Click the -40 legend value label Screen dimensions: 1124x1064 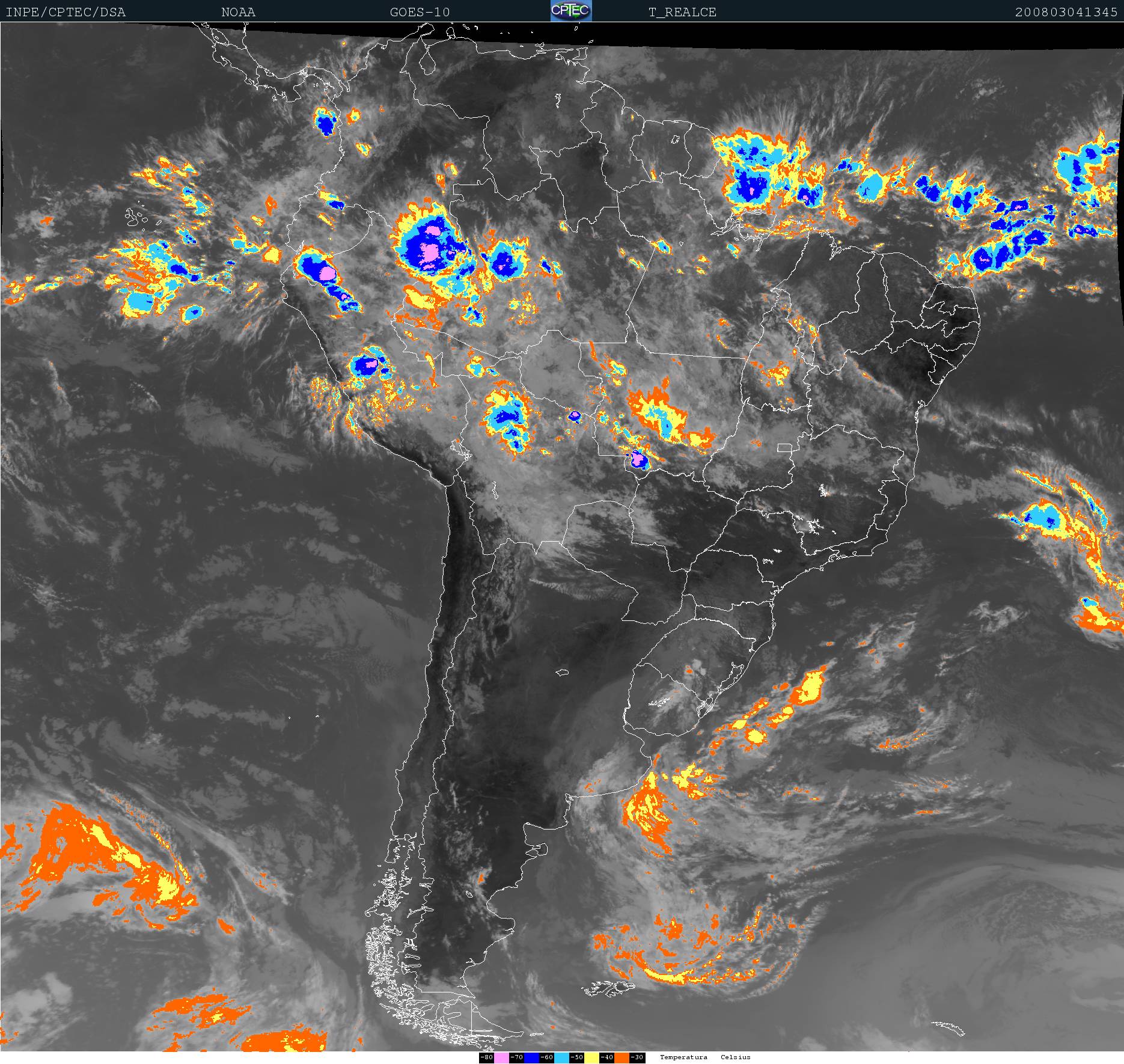click(x=606, y=1057)
